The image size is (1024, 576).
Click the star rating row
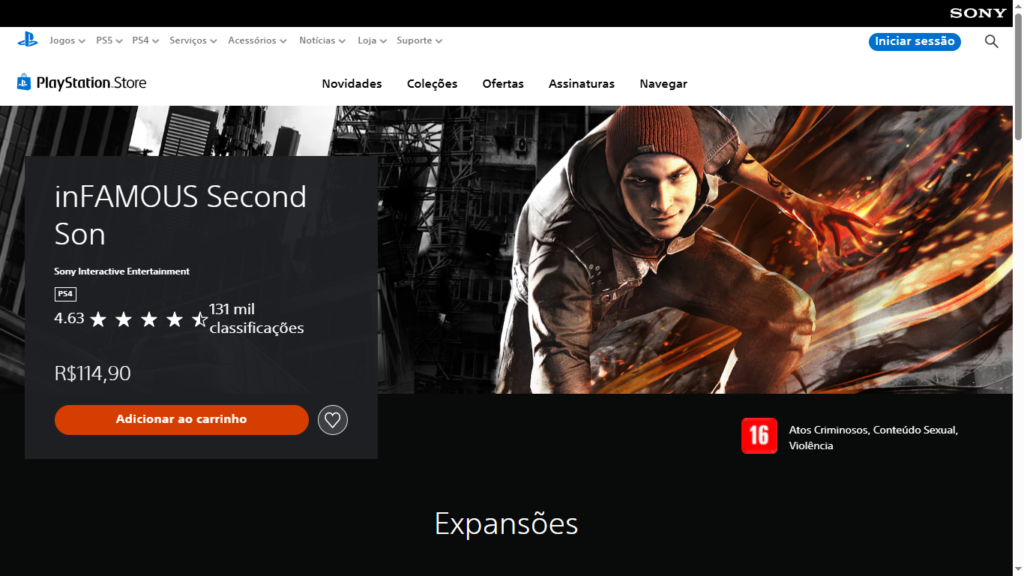pyautogui.click(x=149, y=319)
